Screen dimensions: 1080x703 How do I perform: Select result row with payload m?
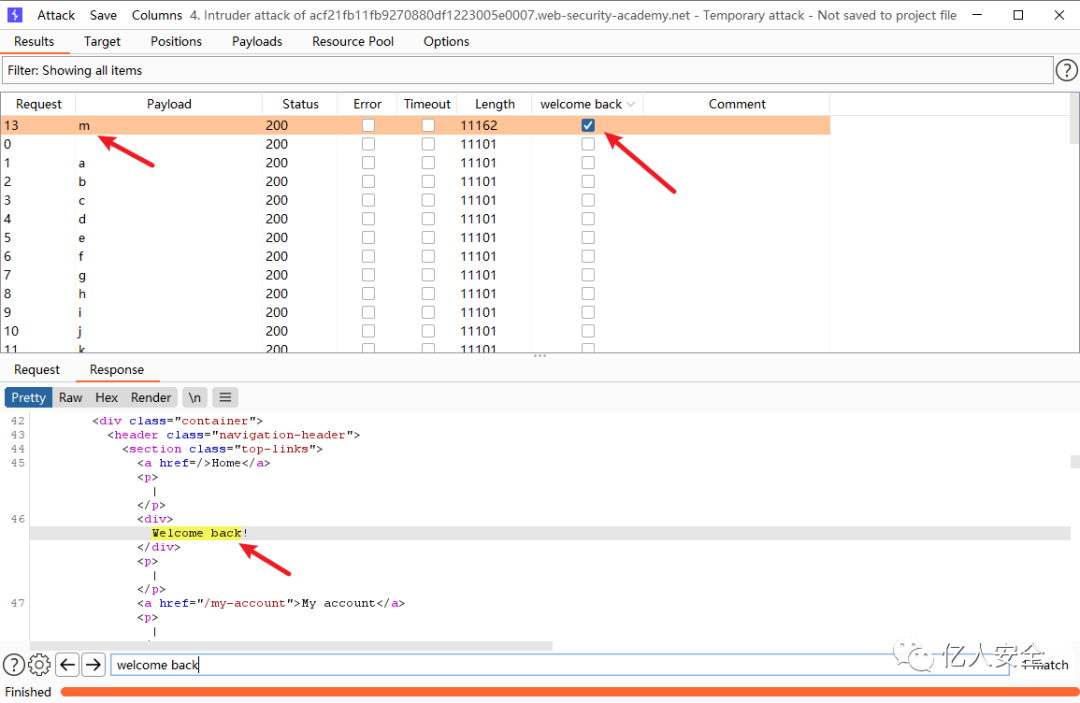point(415,125)
